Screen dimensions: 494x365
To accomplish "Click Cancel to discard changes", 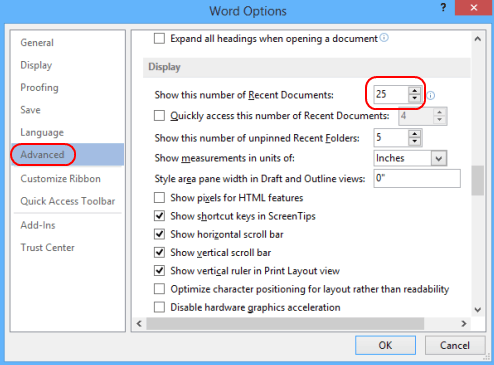I will click(x=455, y=345).
